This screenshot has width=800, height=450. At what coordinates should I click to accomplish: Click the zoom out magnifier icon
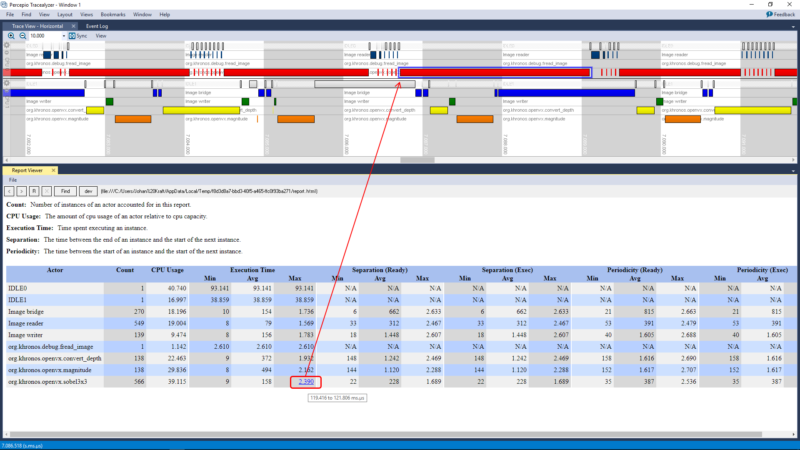pyautogui.click(x=23, y=35)
